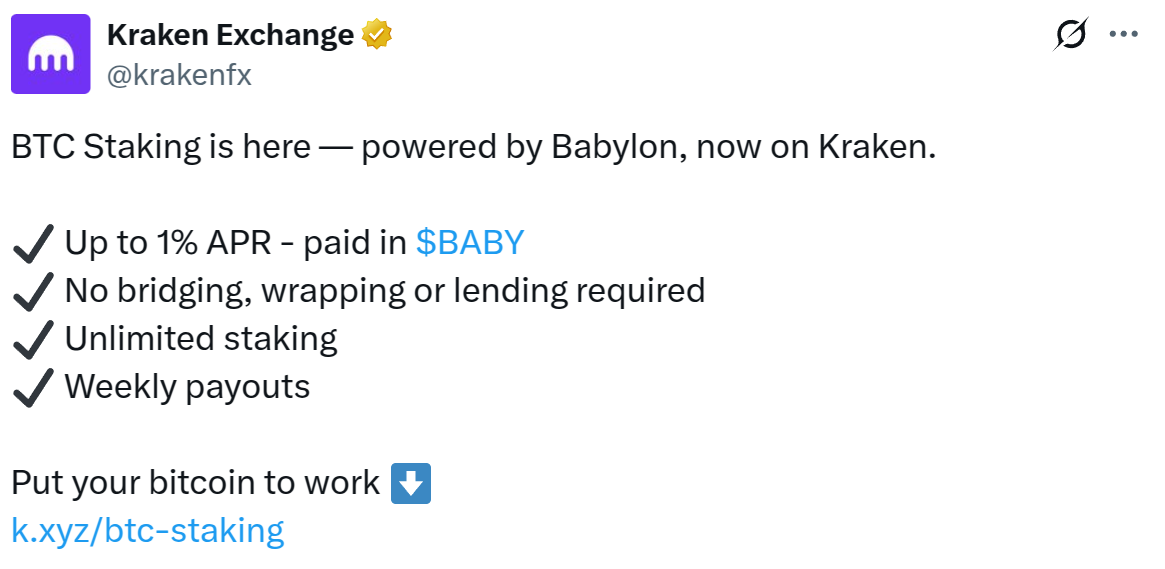
Task: Click the checkmark beside Unlimited staking
Action: (x=33, y=339)
